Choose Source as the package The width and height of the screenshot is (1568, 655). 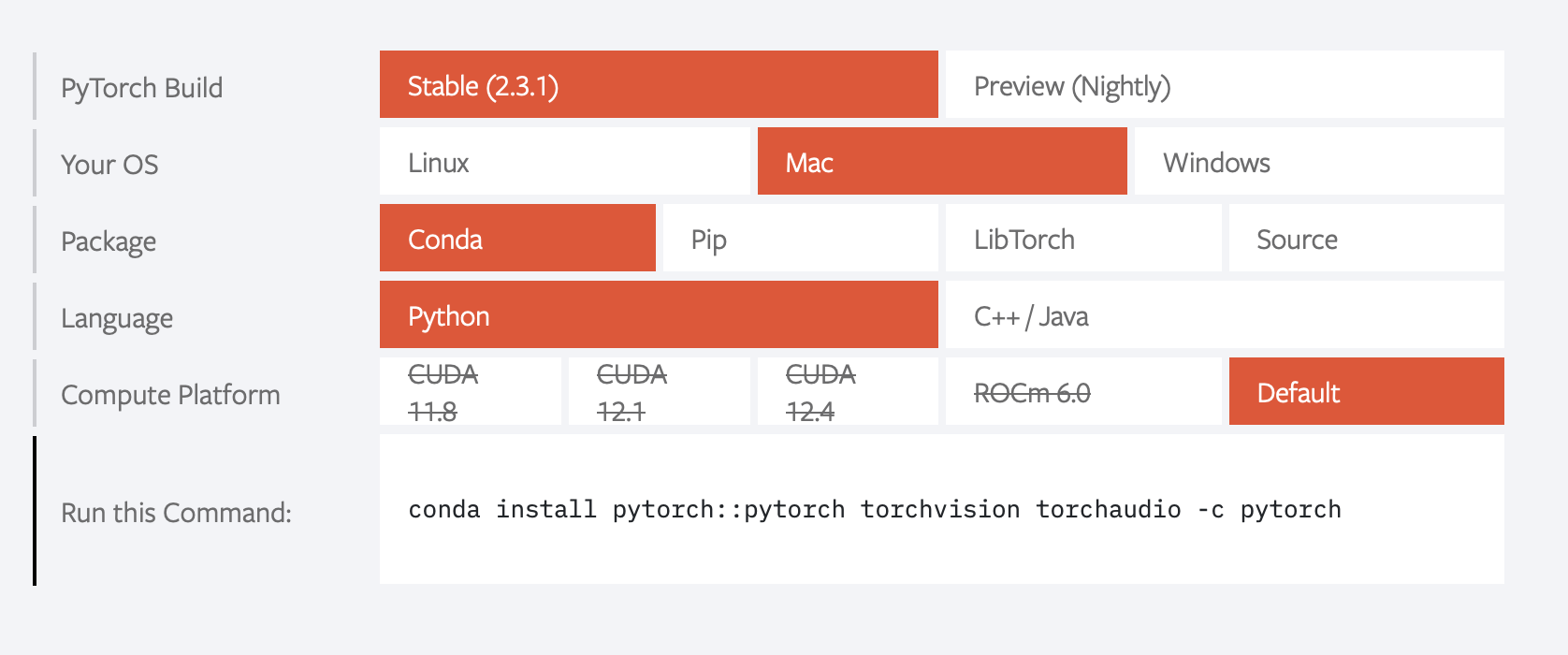pyautogui.click(x=1367, y=238)
